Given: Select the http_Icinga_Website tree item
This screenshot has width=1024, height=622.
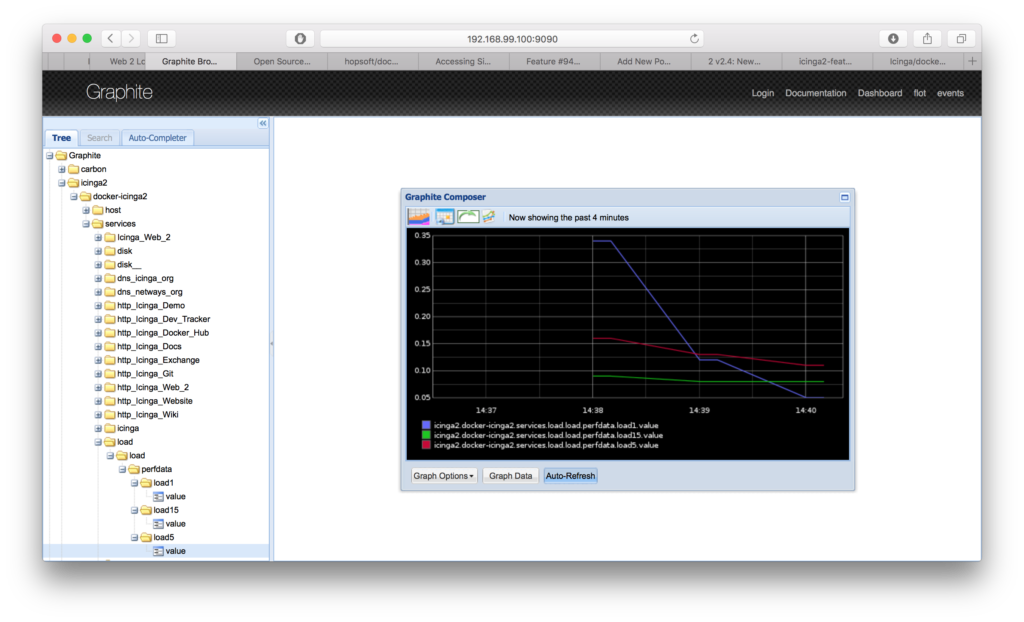Looking at the screenshot, I should [x=155, y=401].
